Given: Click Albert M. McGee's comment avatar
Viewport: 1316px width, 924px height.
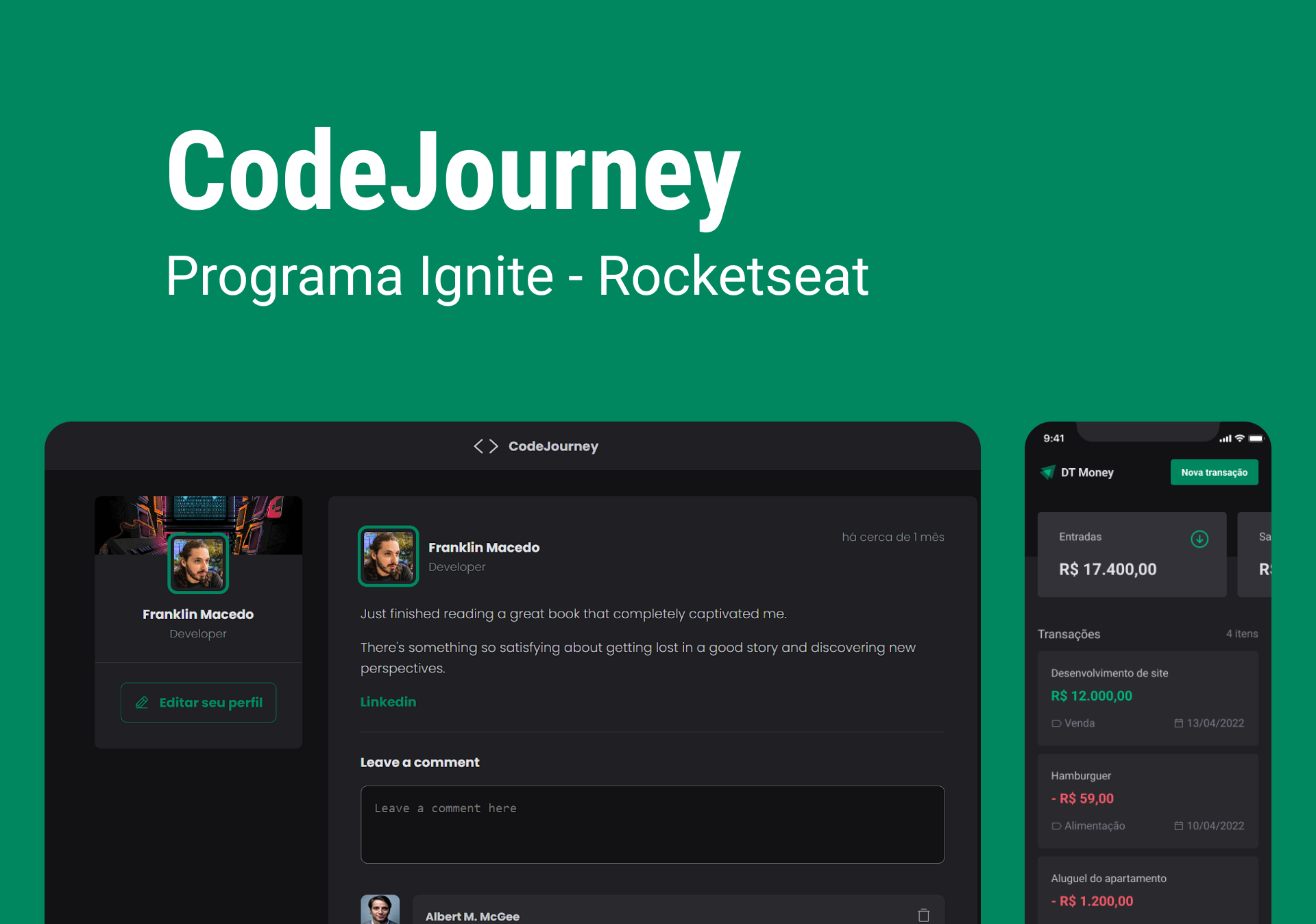Looking at the screenshot, I should [380, 910].
